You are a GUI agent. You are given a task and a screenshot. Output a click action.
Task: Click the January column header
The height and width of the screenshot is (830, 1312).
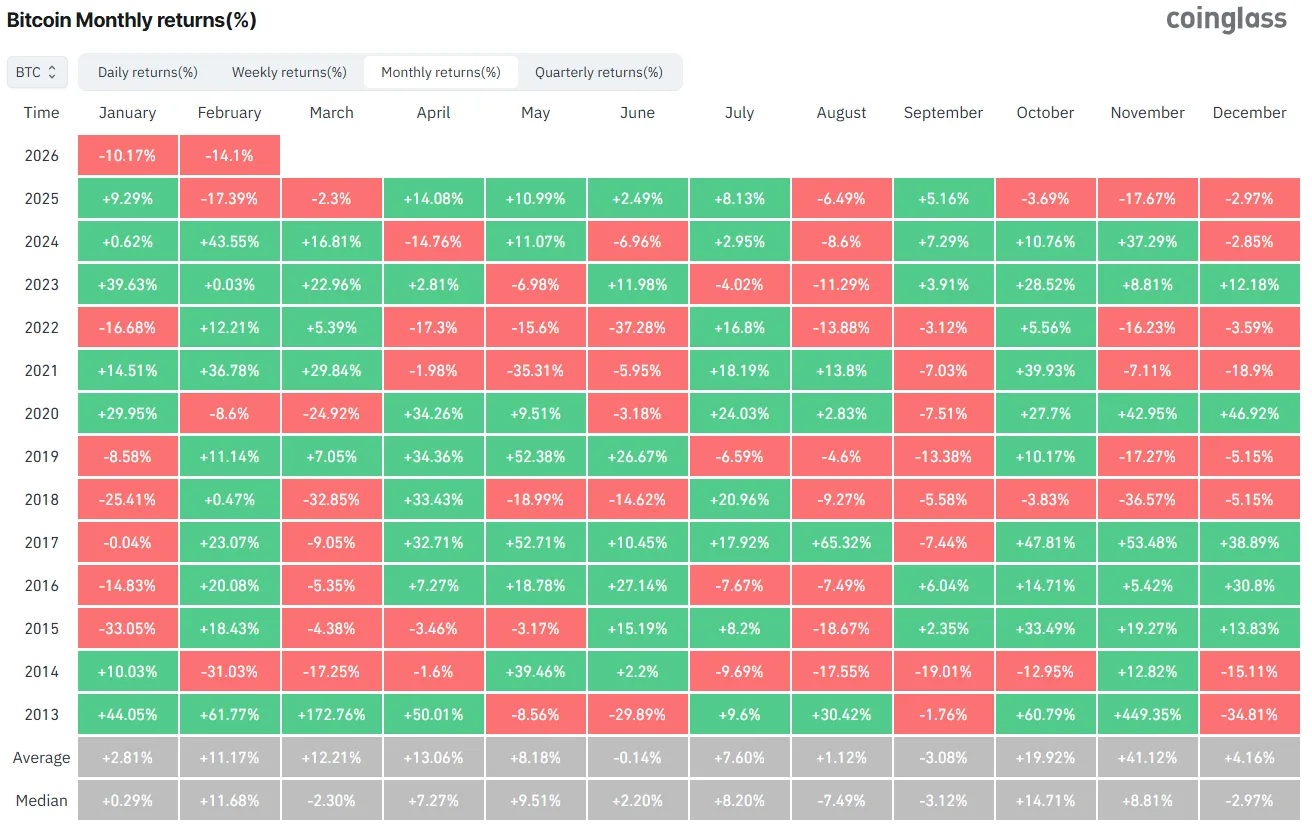click(128, 113)
